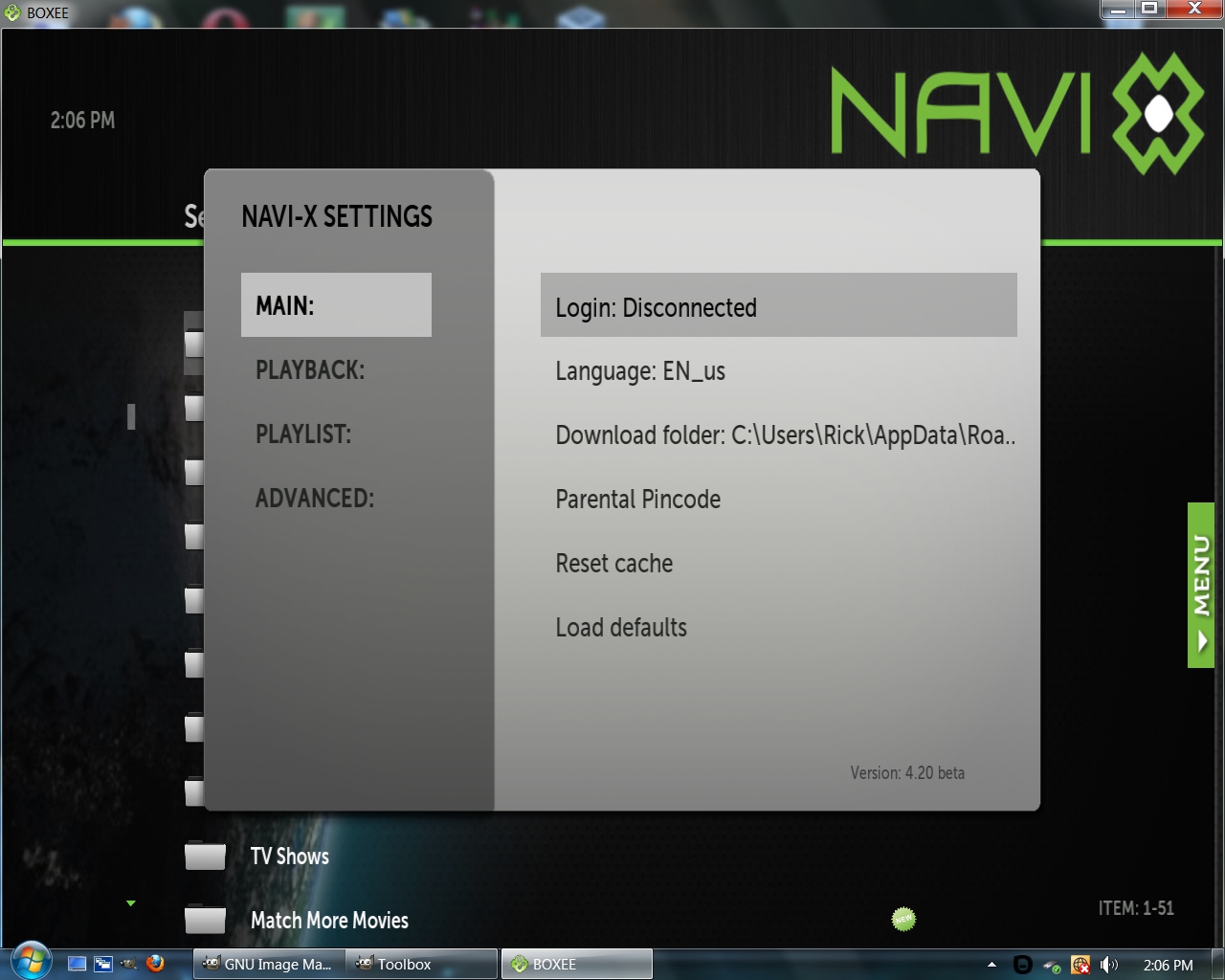Click the folder icon beside Match More Movies
Image resolution: width=1225 pixels, height=980 pixels.
click(x=205, y=920)
